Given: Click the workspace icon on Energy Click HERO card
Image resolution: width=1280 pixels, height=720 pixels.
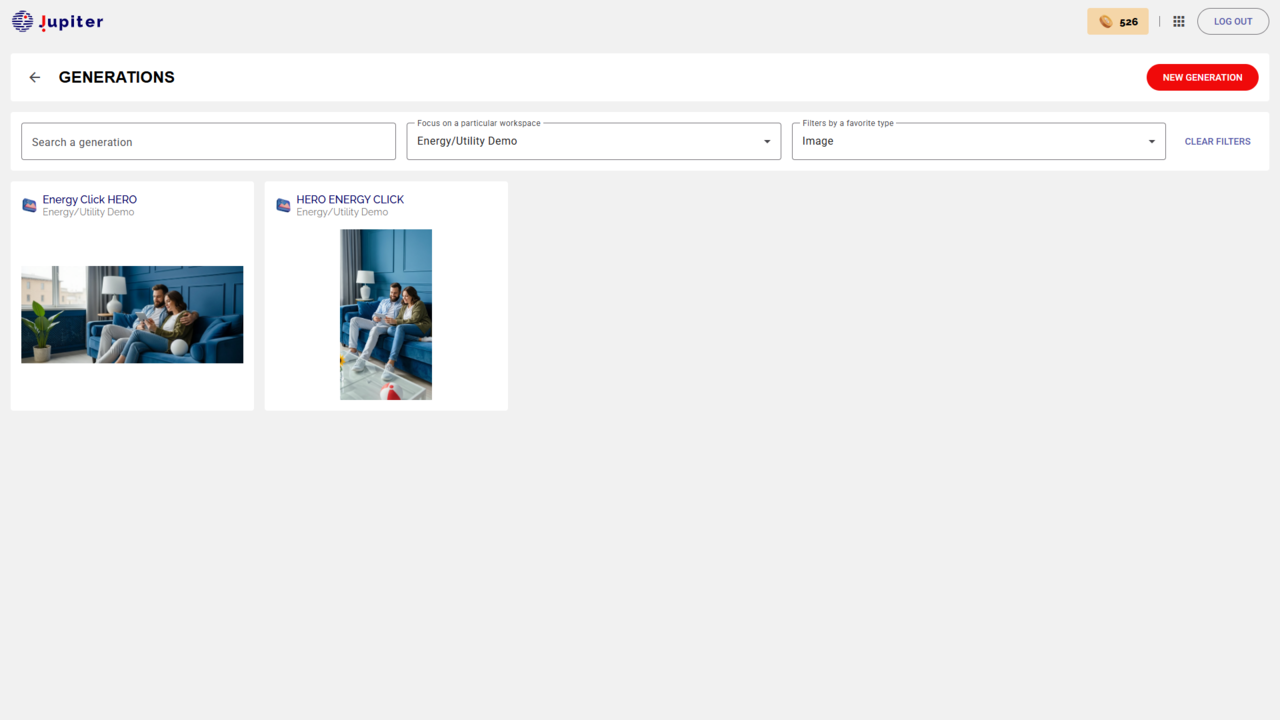Looking at the screenshot, I should tap(30, 205).
